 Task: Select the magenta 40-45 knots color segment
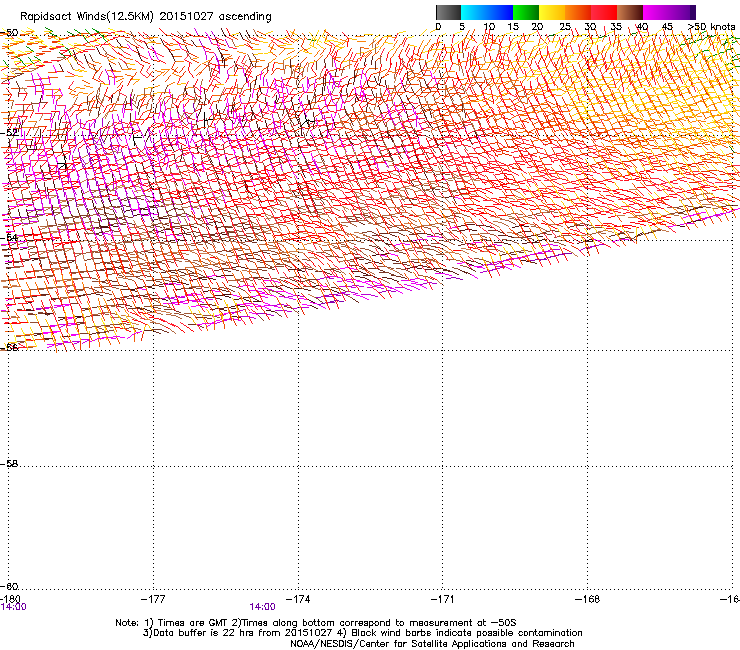(656, 12)
